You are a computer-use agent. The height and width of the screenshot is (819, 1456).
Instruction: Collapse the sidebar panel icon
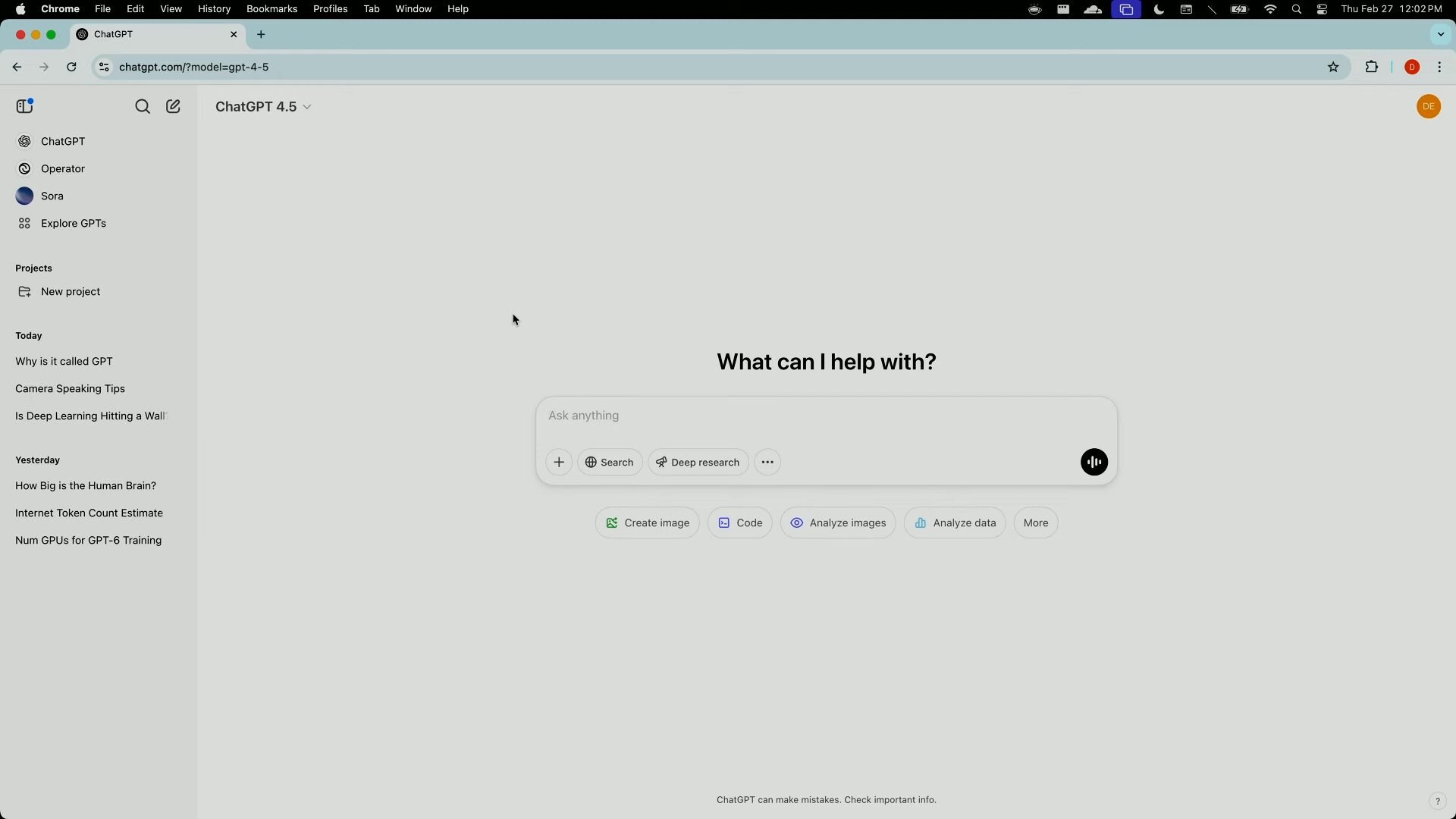[25, 106]
